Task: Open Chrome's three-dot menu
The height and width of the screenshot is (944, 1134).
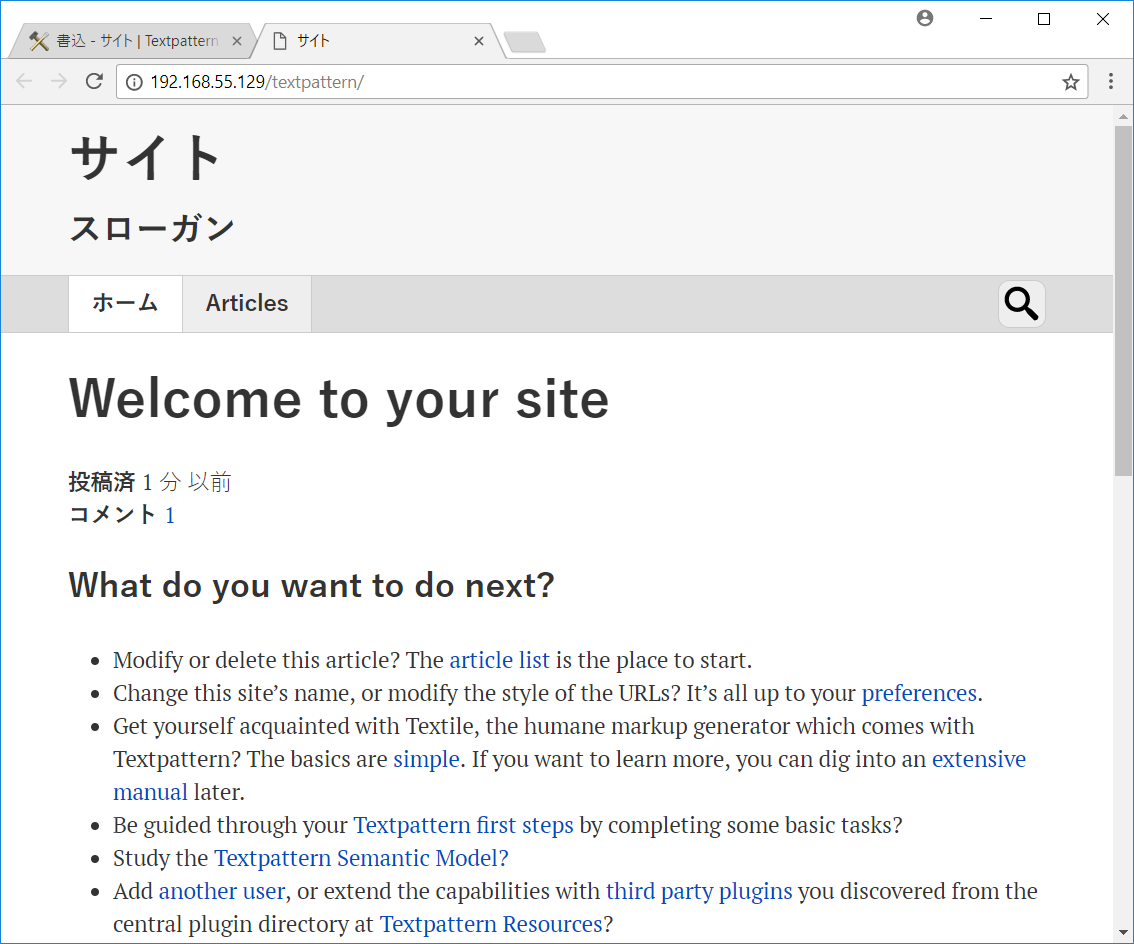Action: coord(1111,81)
